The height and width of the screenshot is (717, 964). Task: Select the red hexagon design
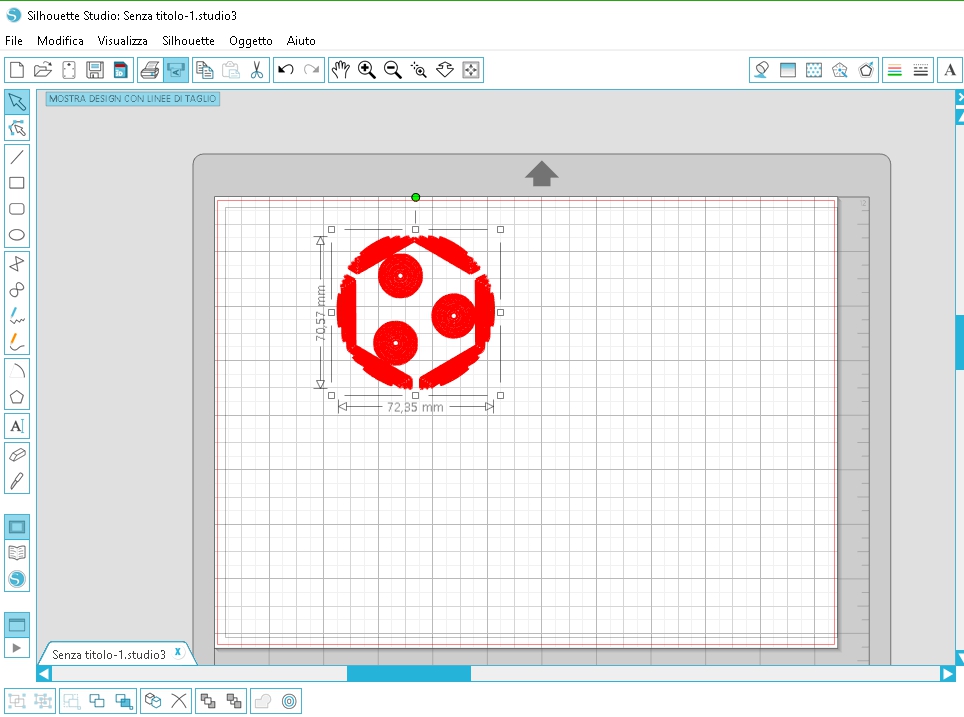(416, 312)
